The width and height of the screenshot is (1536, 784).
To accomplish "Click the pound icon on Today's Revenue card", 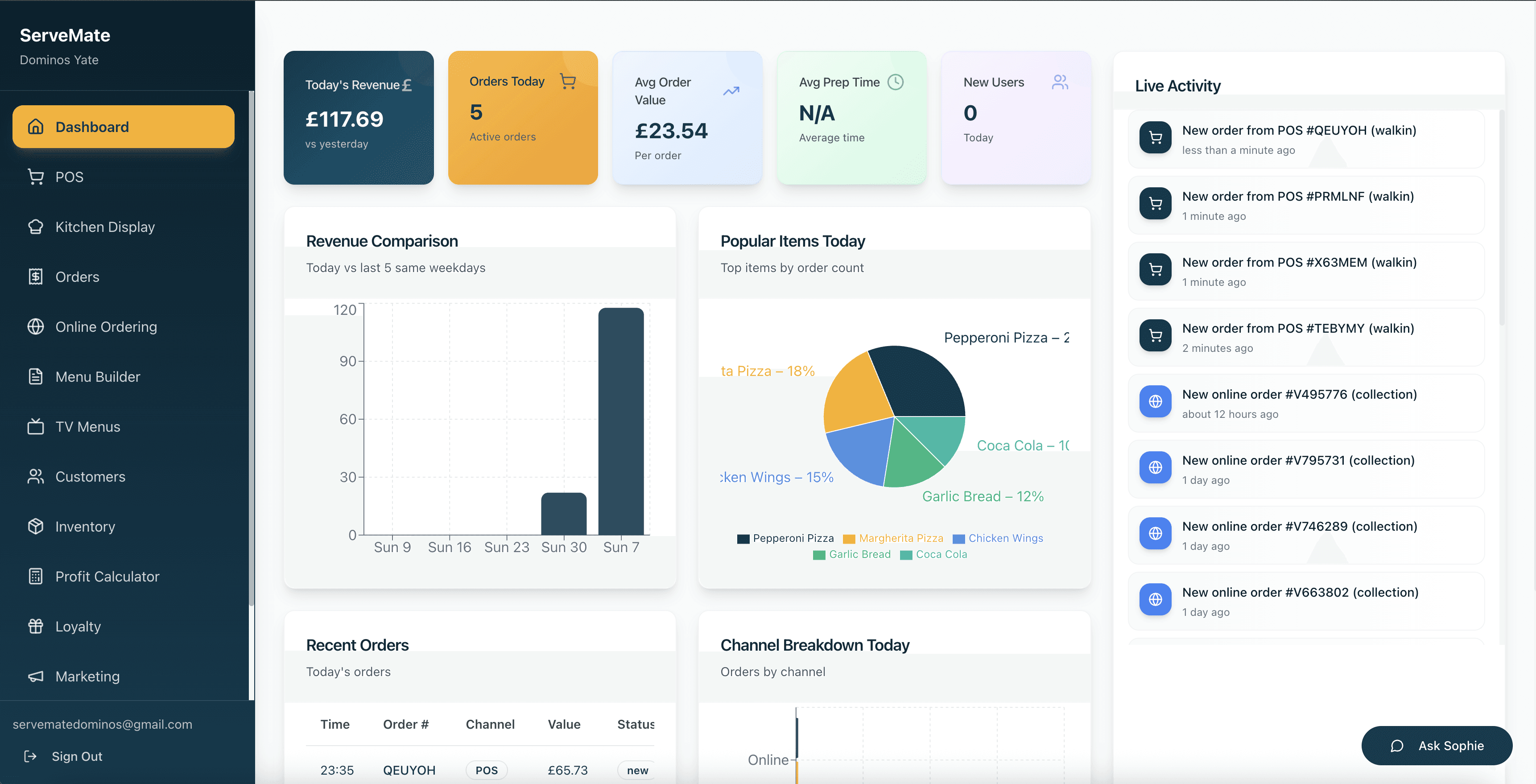I will click(x=407, y=85).
